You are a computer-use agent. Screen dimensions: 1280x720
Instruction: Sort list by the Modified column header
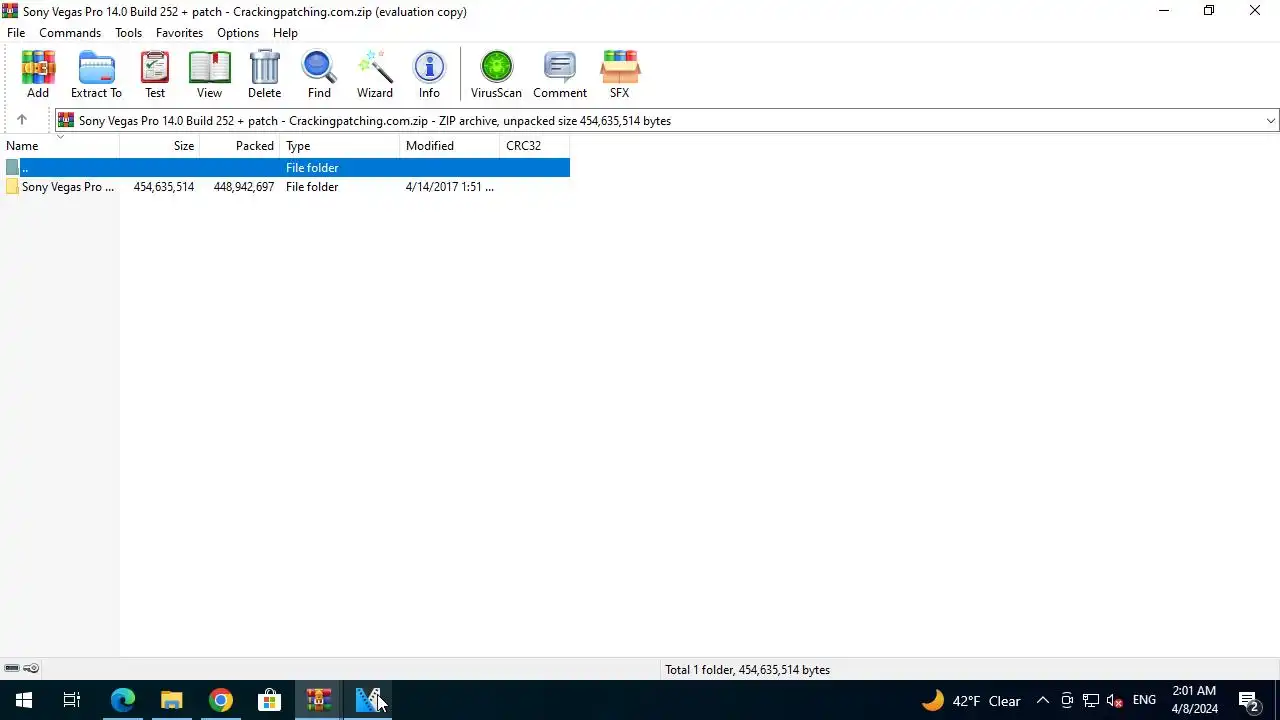point(450,146)
